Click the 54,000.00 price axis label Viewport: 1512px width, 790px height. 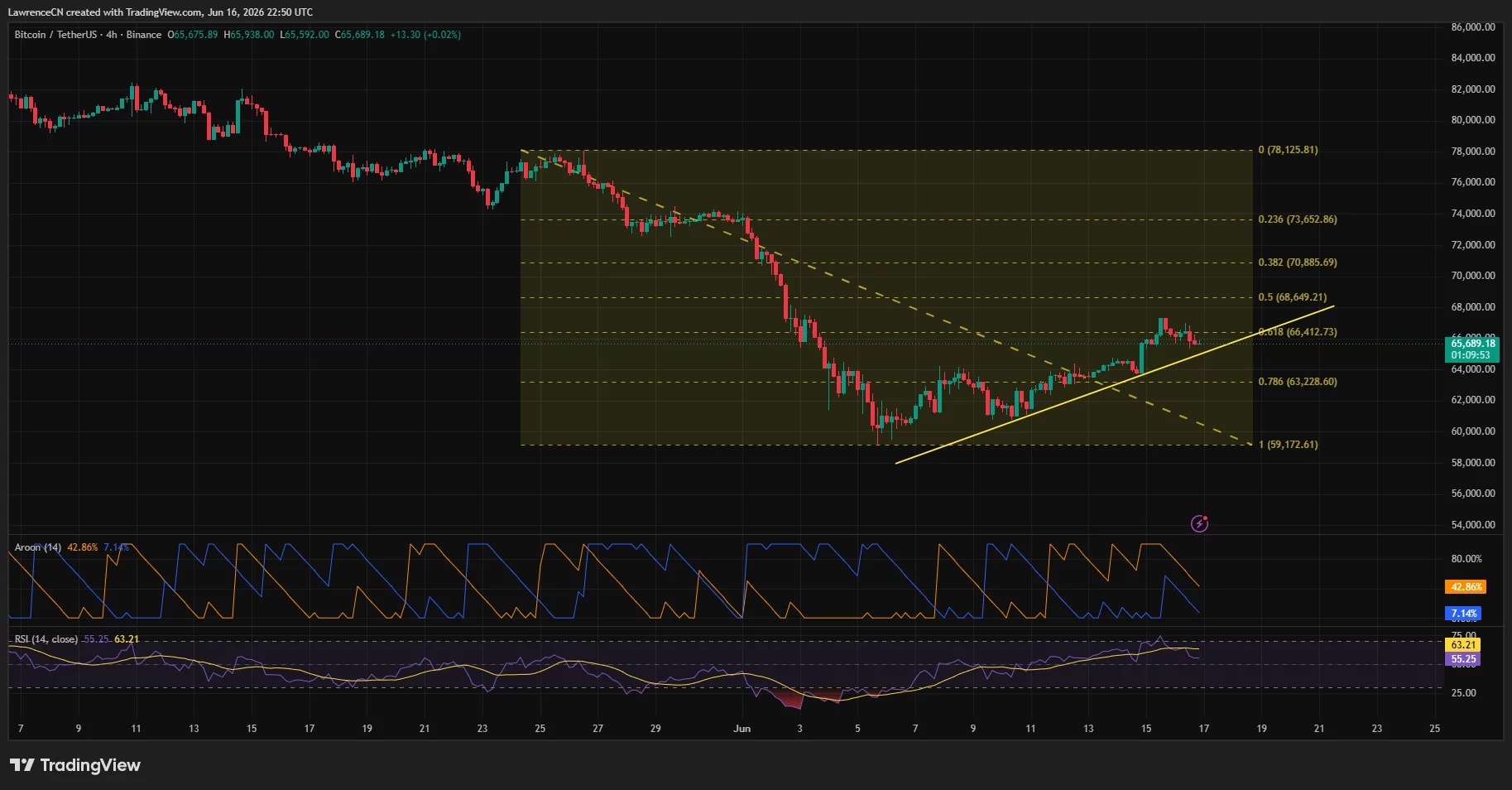click(x=1473, y=525)
